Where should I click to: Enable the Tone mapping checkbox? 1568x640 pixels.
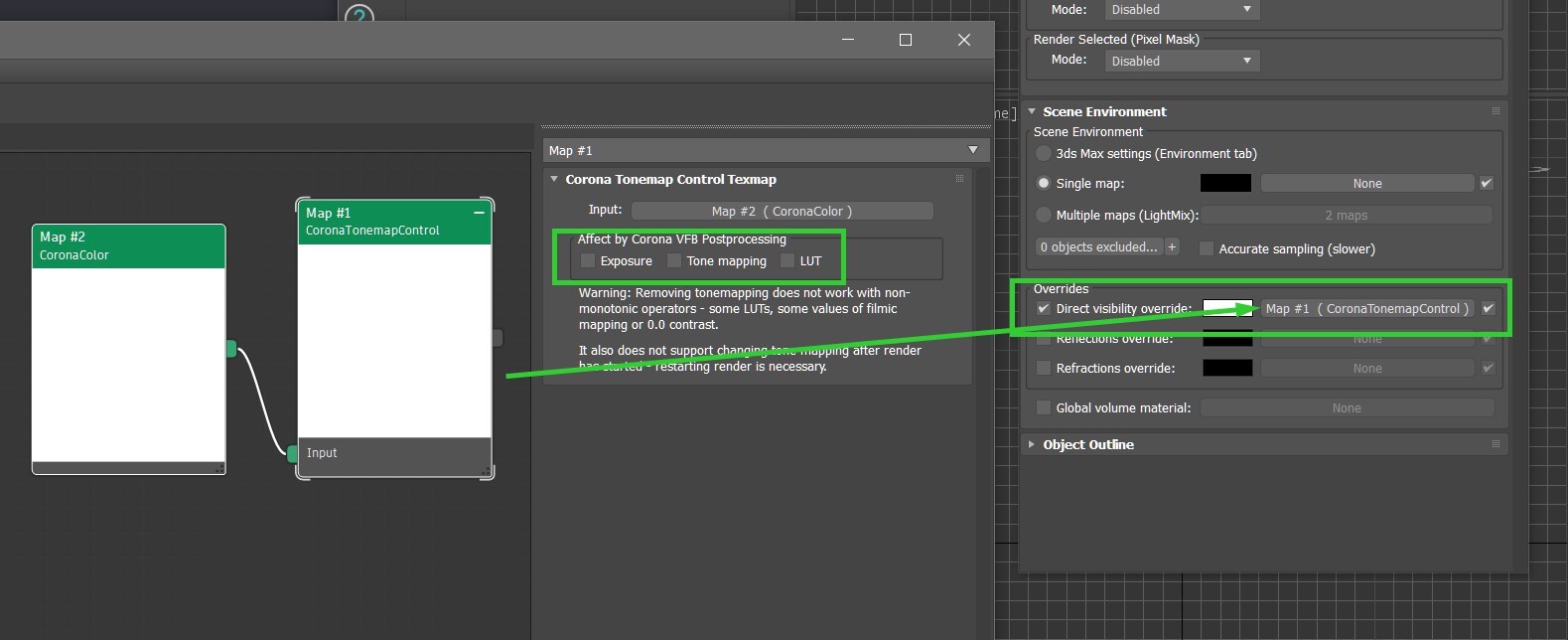(x=674, y=261)
